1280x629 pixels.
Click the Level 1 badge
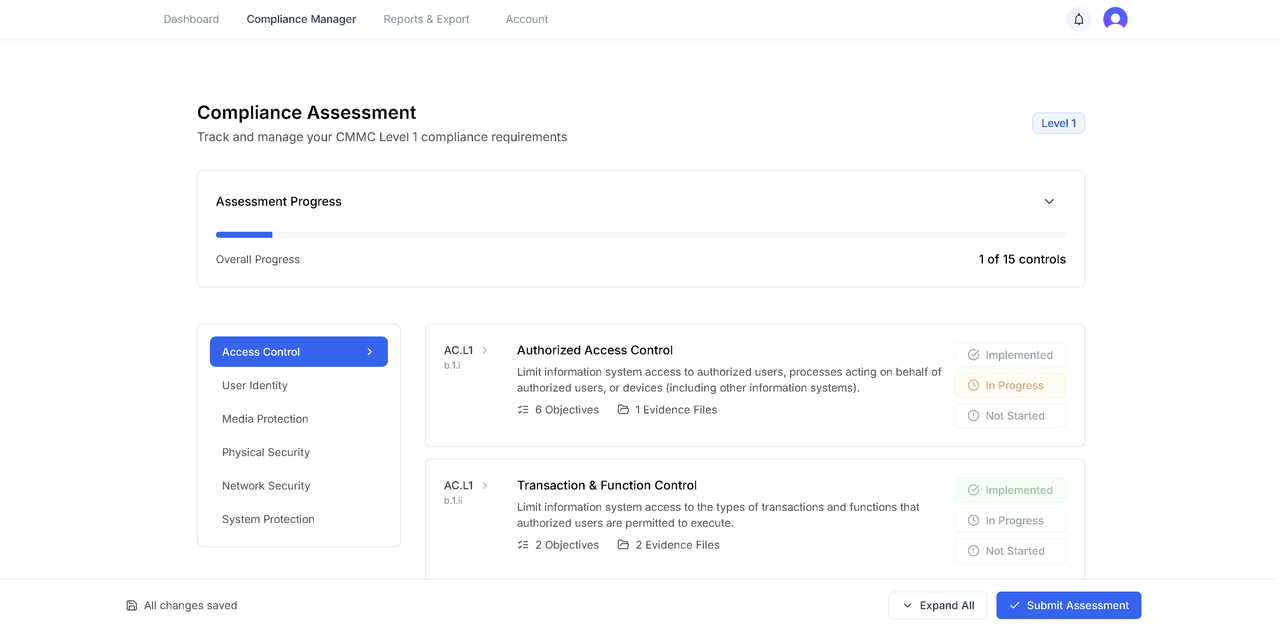click(1058, 123)
